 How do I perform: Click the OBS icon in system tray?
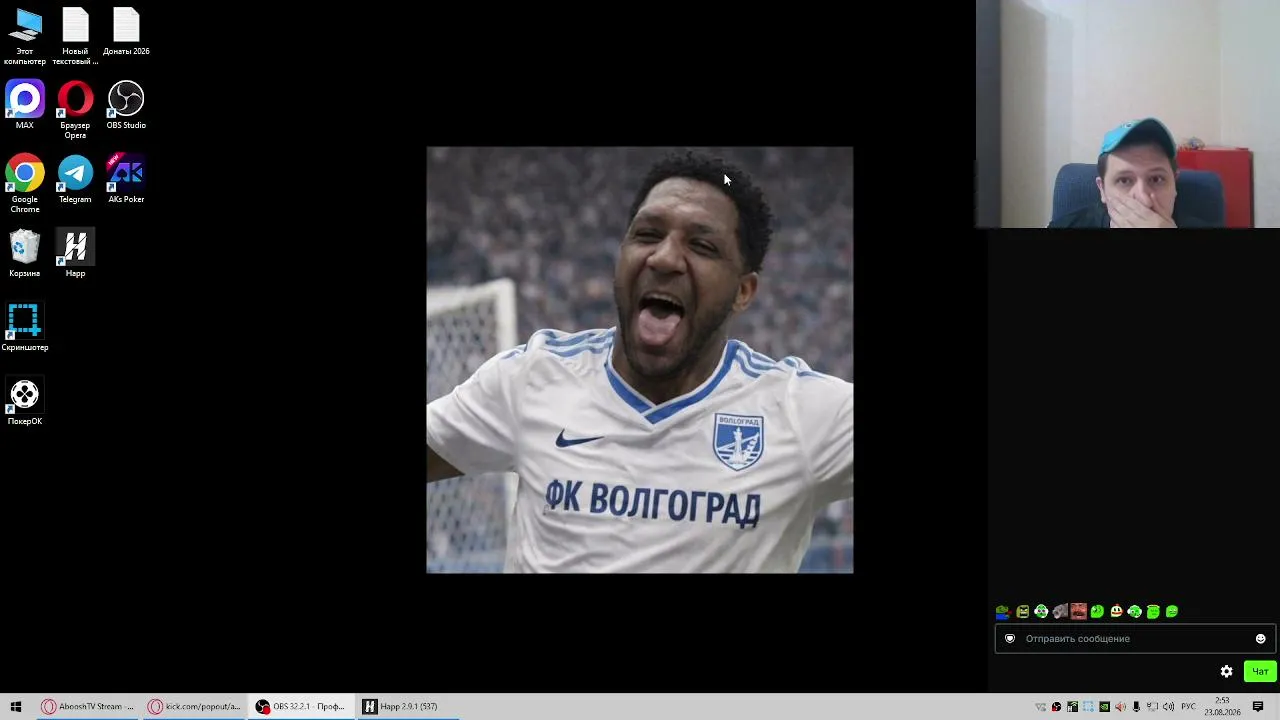(x=1056, y=707)
